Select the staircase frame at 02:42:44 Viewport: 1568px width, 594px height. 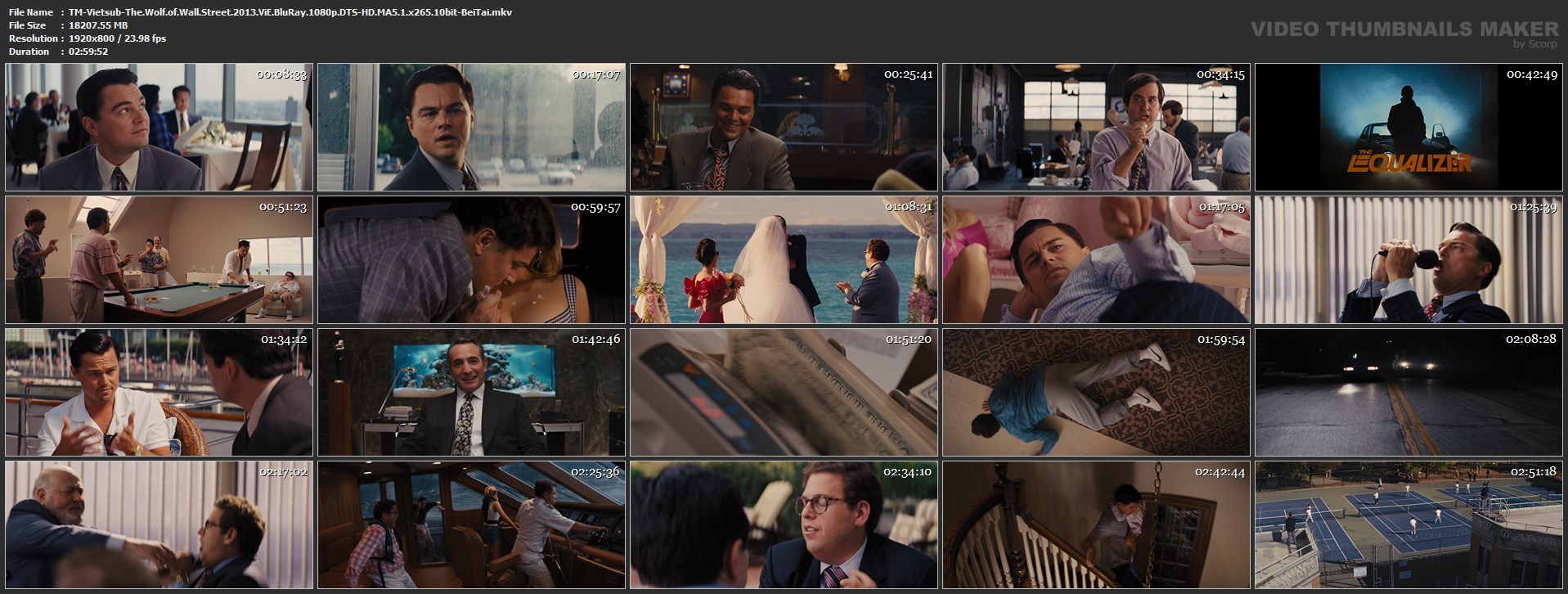tap(1096, 525)
